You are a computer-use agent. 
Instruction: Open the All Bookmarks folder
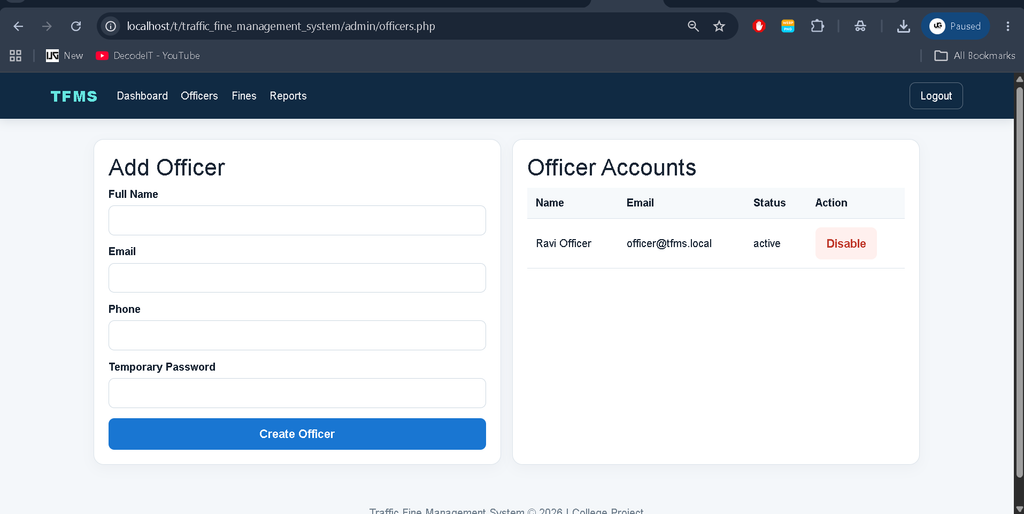click(974, 56)
